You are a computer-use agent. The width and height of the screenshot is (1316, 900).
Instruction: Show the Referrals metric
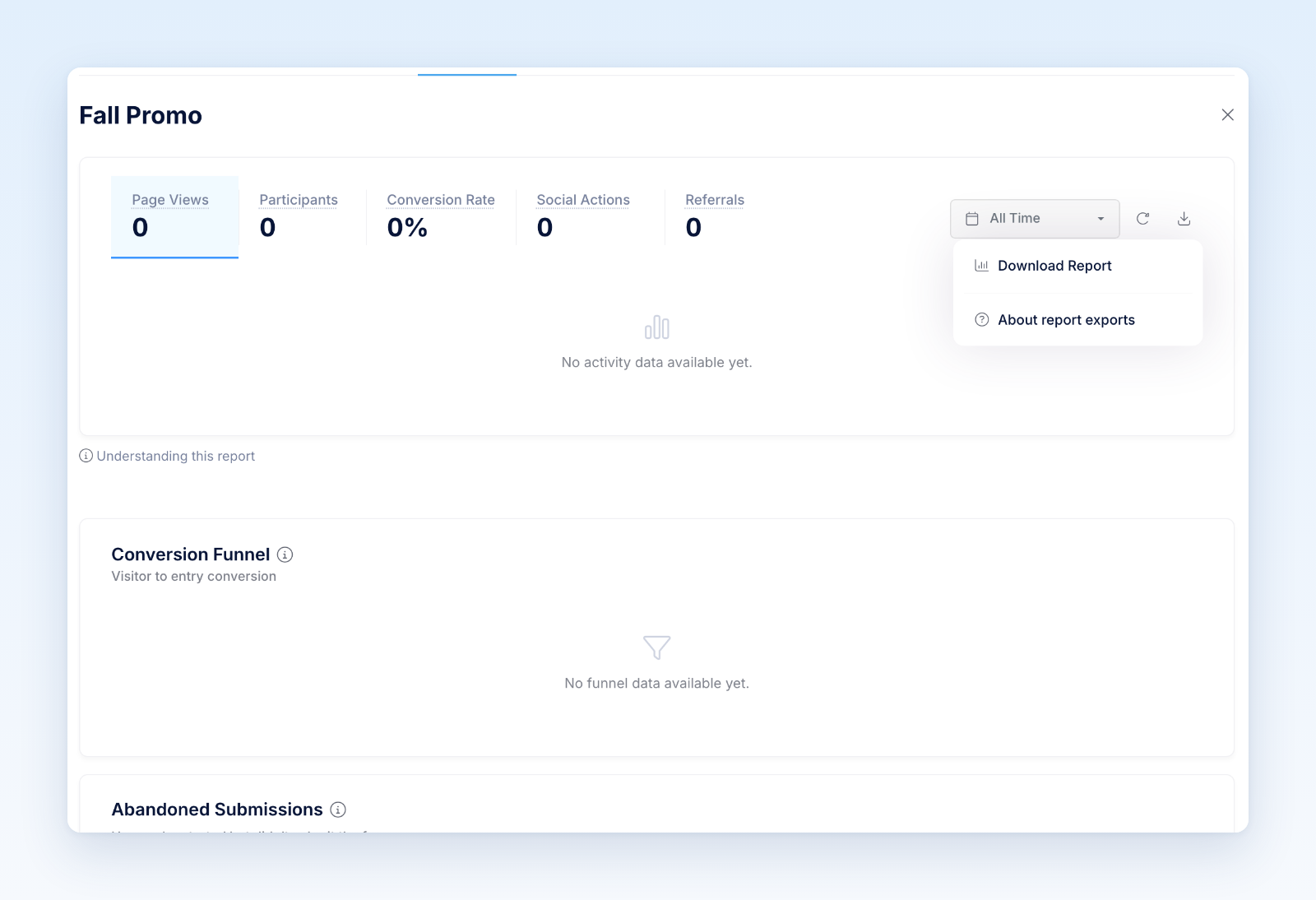[x=715, y=216]
